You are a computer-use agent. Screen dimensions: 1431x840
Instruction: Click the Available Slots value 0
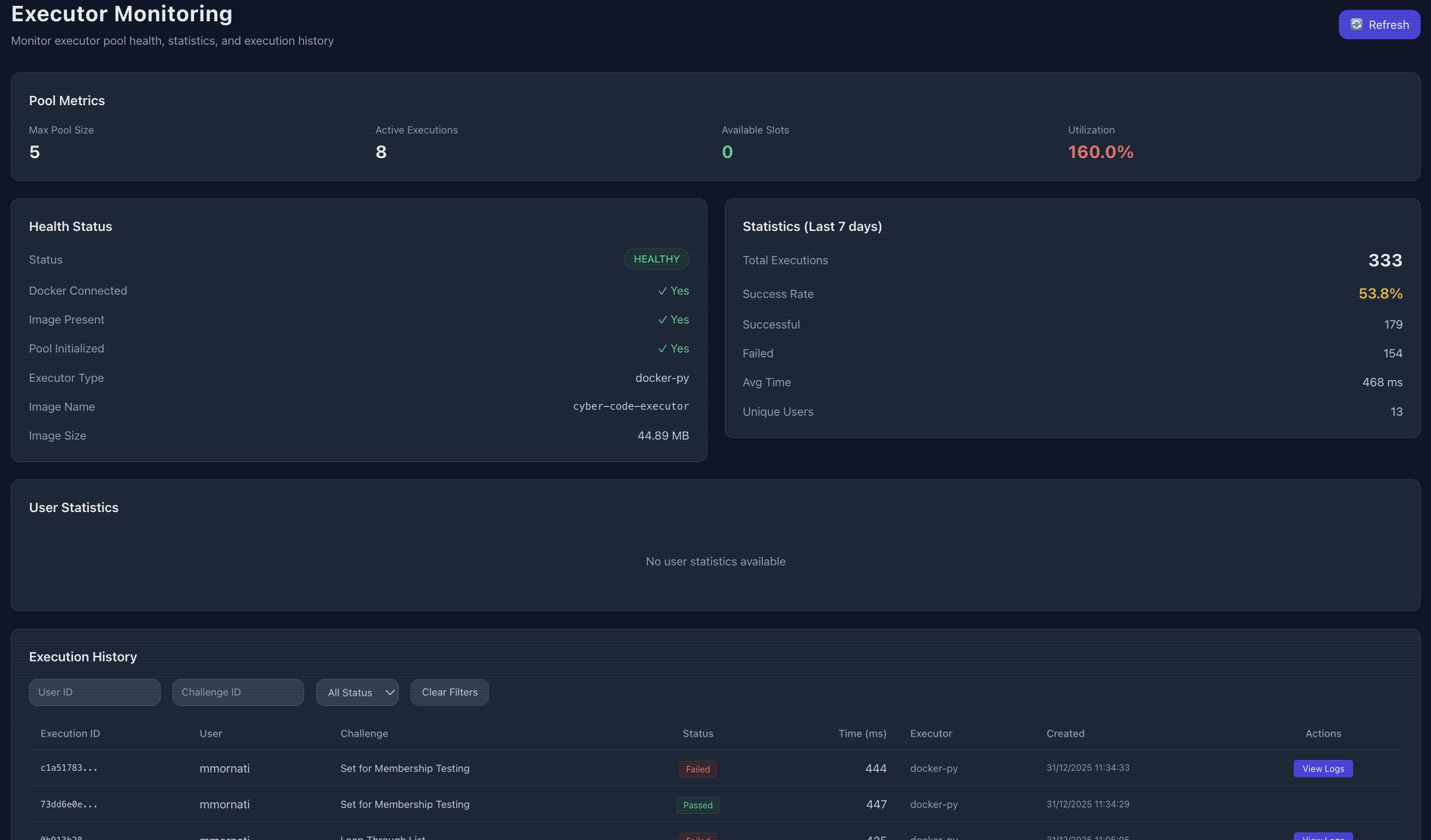727,151
